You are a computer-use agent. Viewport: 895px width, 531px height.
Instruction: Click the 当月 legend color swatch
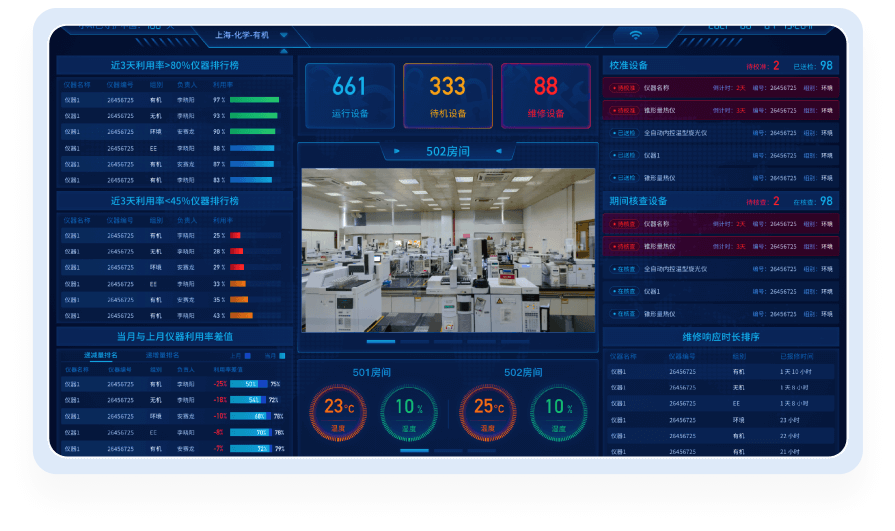[282, 356]
